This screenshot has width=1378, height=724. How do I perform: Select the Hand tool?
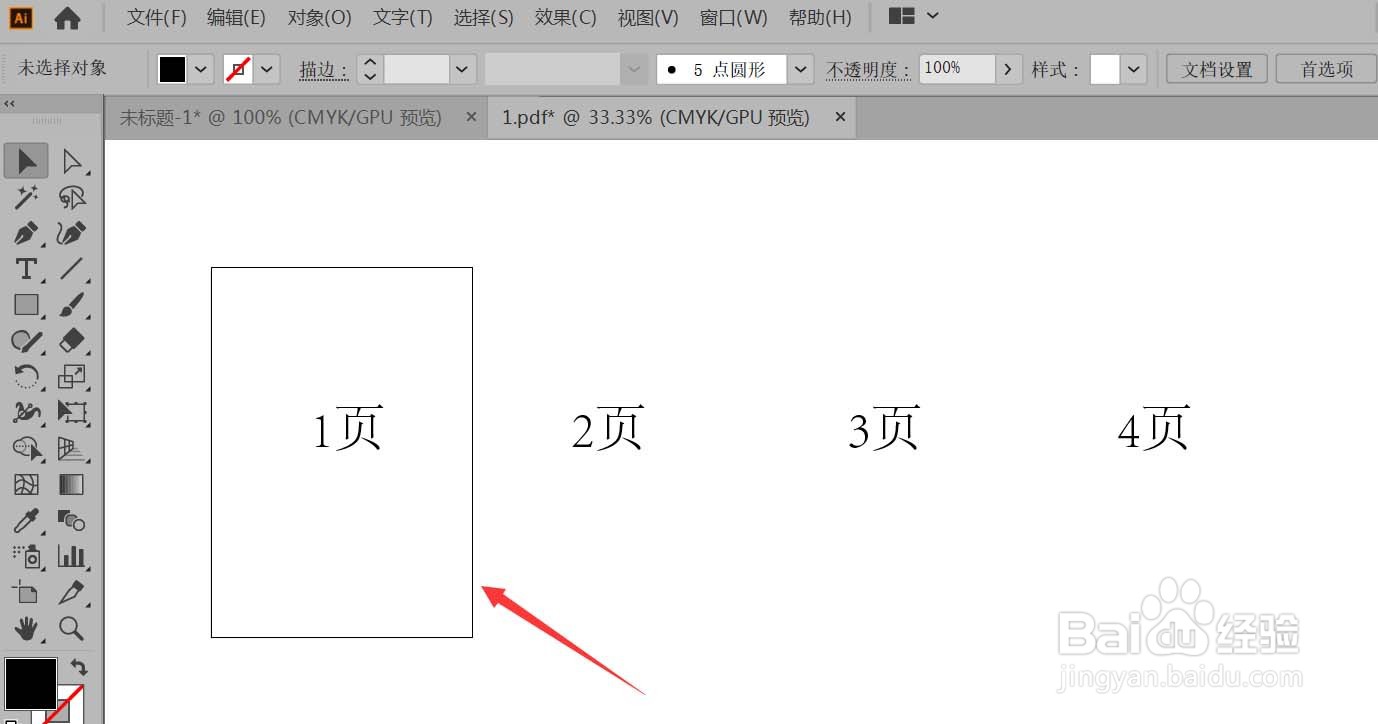(26, 629)
